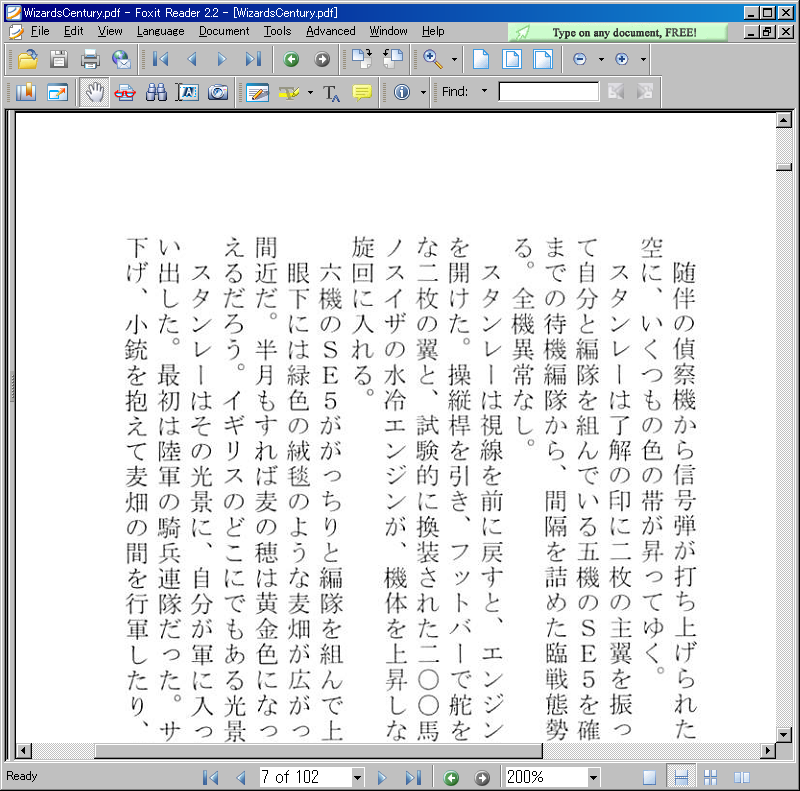Switch to facing pages layout
The width and height of the screenshot is (800, 791).
coord(741,778)
